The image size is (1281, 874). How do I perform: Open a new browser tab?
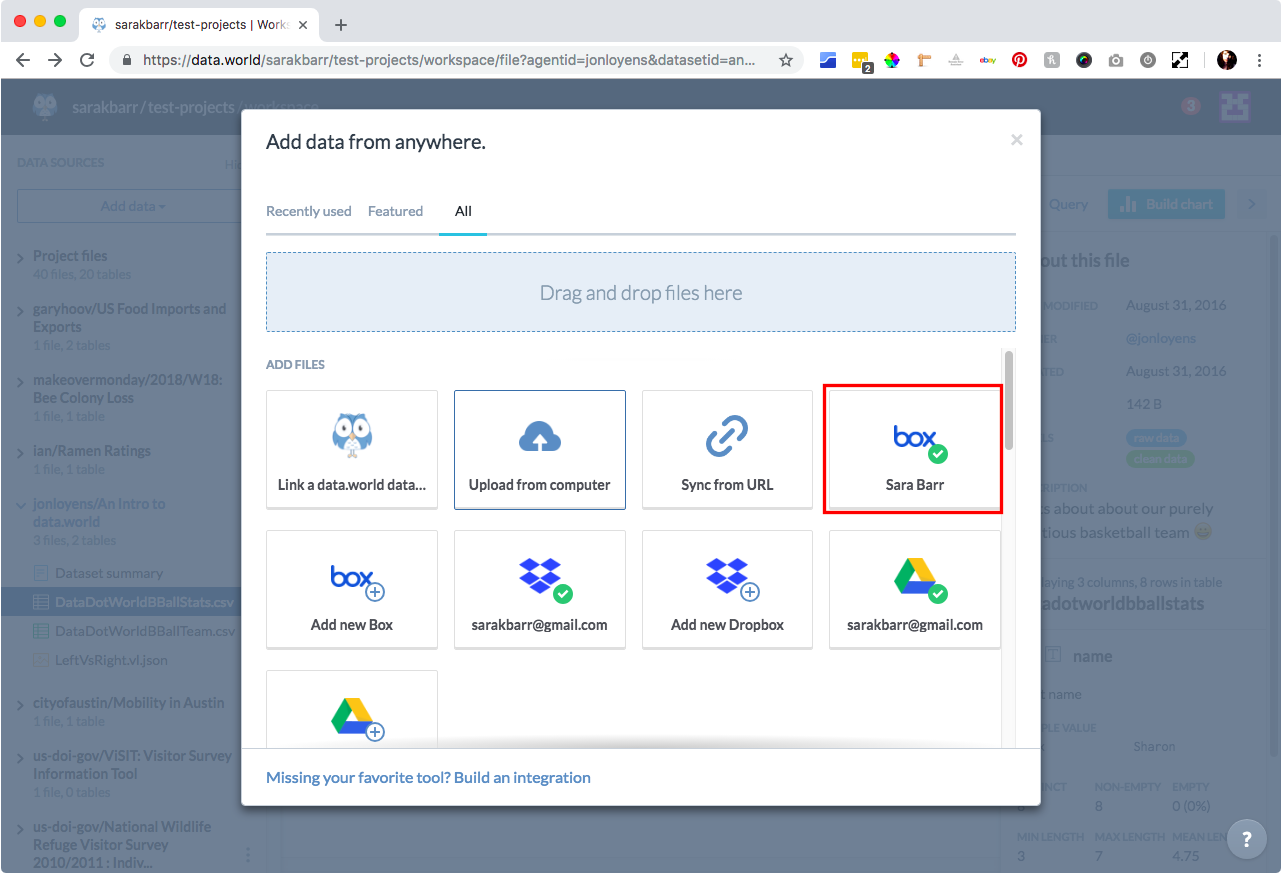click(x=341, y=24)
